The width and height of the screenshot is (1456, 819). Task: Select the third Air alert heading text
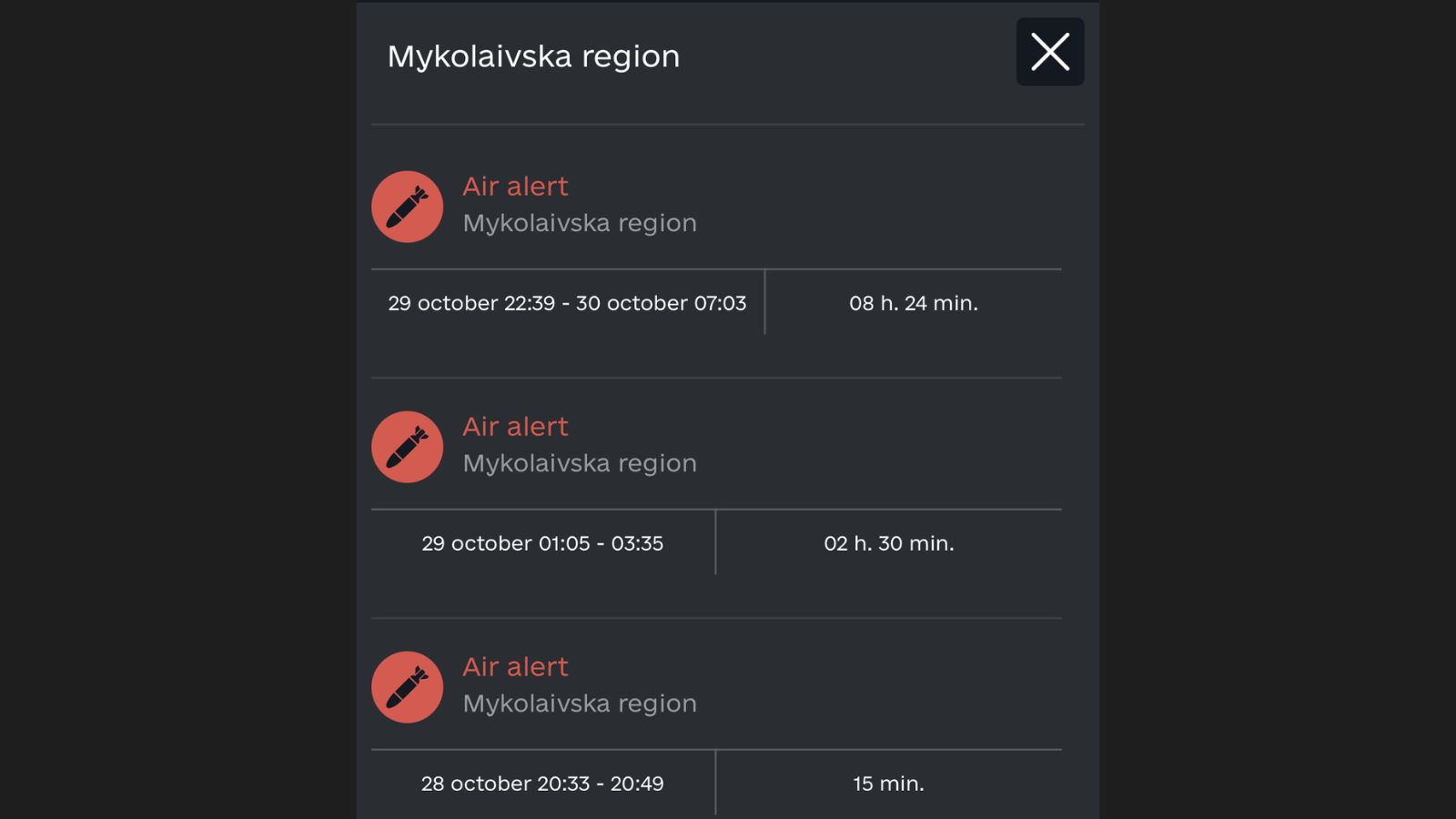pos(515,666)
